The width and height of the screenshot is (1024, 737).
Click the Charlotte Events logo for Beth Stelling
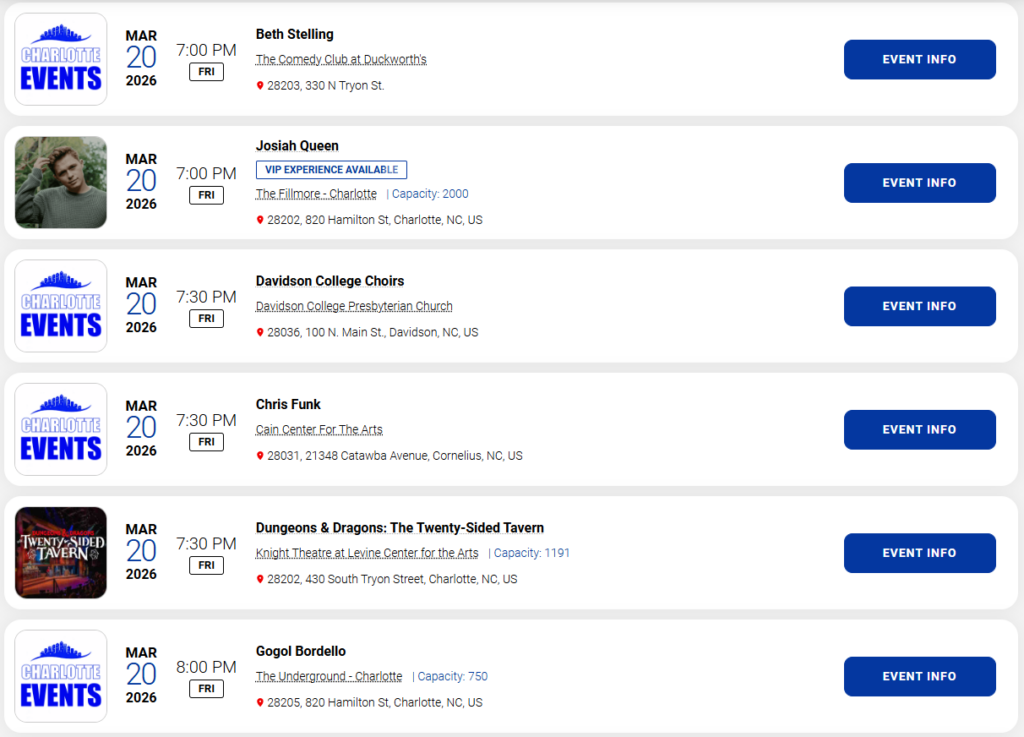coord(61,59)
